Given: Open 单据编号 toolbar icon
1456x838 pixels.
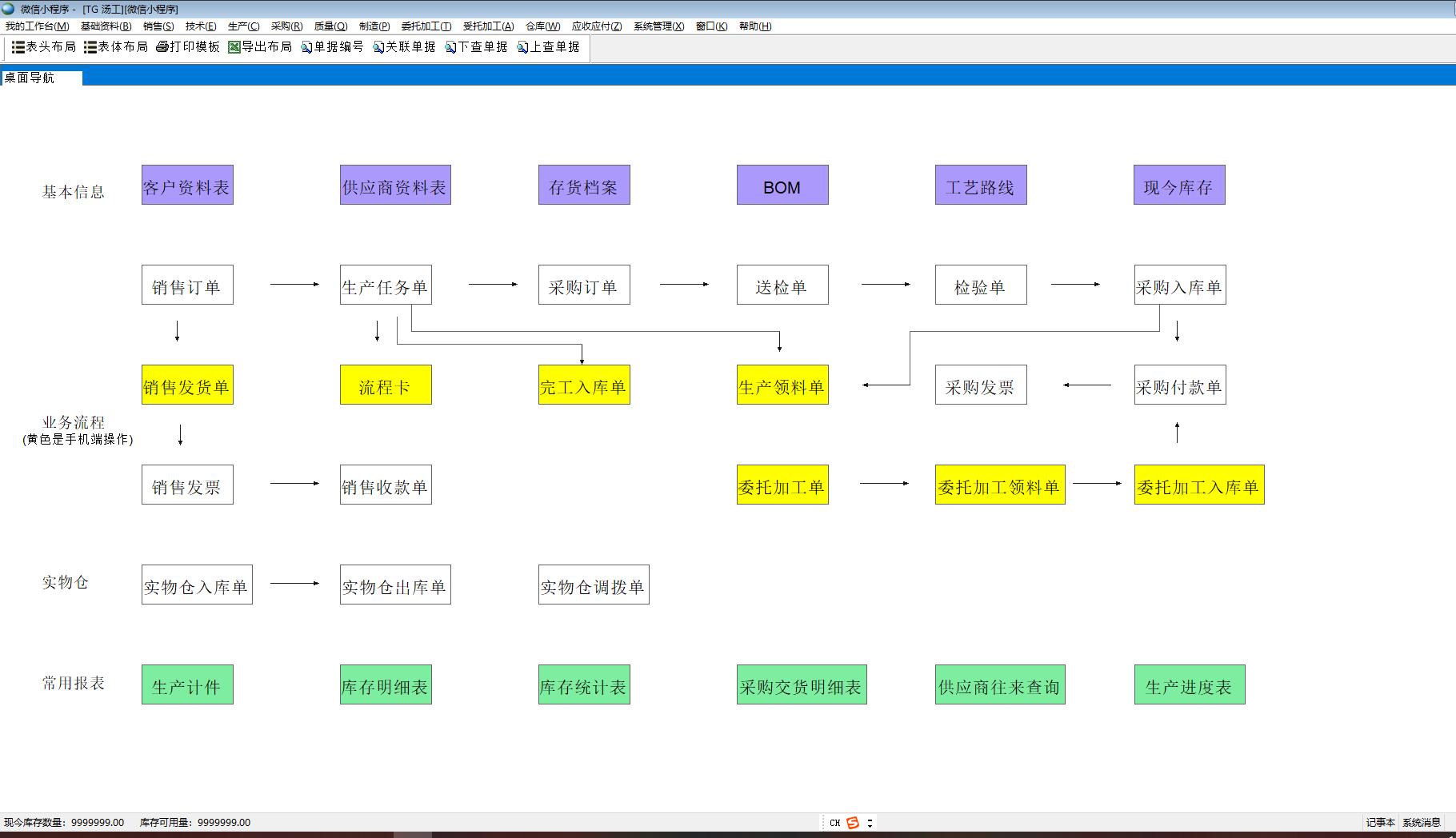Looking at the screenshot, I should [x=306, y=47].
